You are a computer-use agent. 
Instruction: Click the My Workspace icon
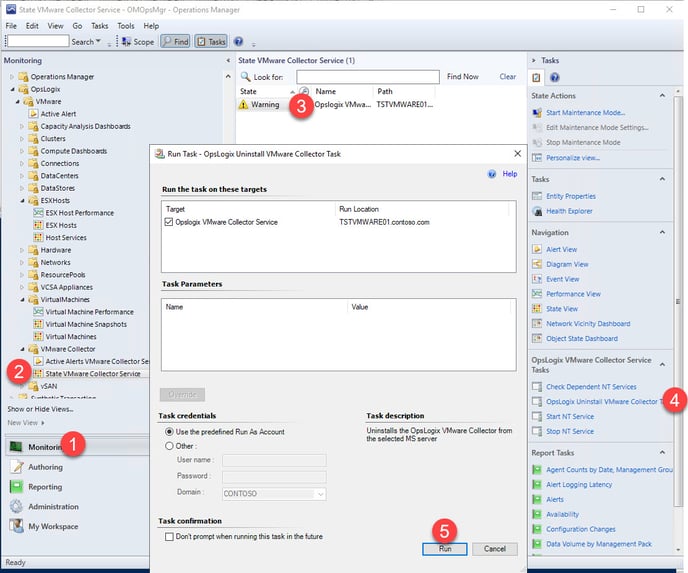click(17, 526)
